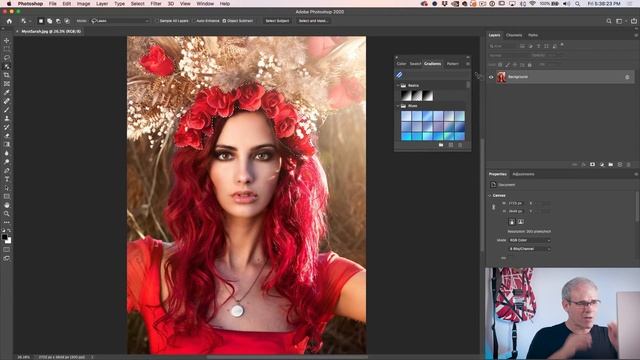640x360 pixels.
Task: Switch to the Paths tab
Action: point(533,36)
